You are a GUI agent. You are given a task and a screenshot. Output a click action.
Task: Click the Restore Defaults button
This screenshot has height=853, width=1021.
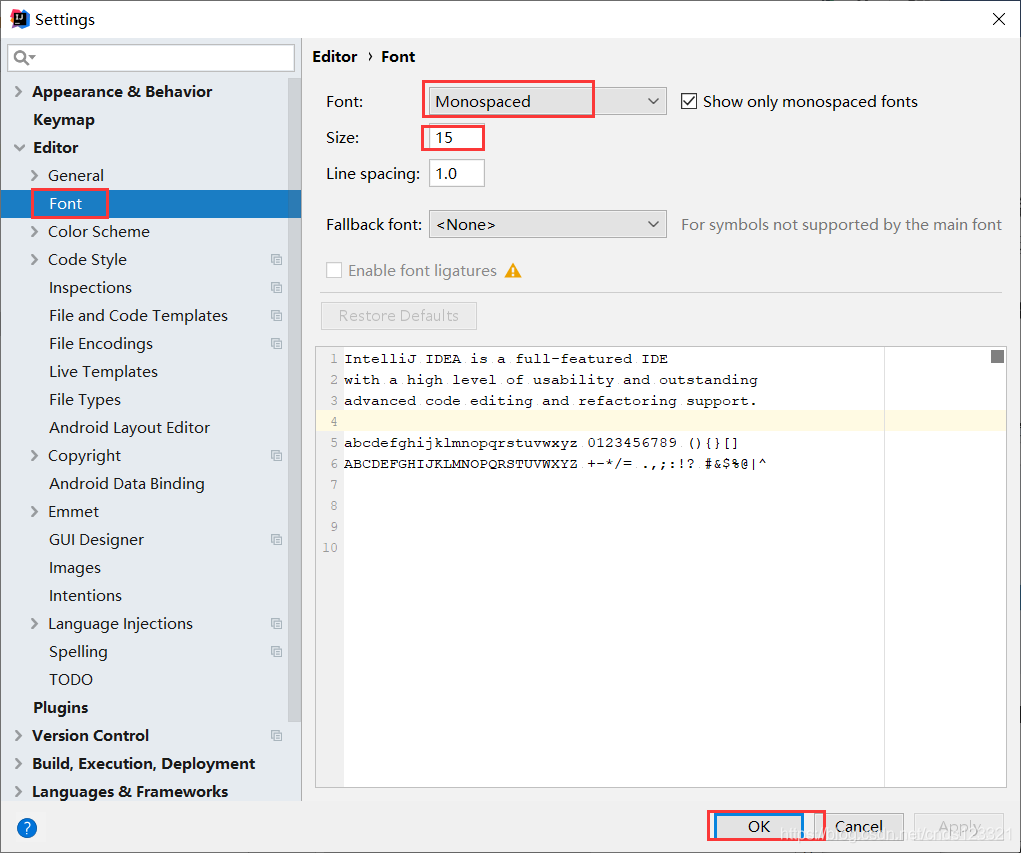coord(399,315)
